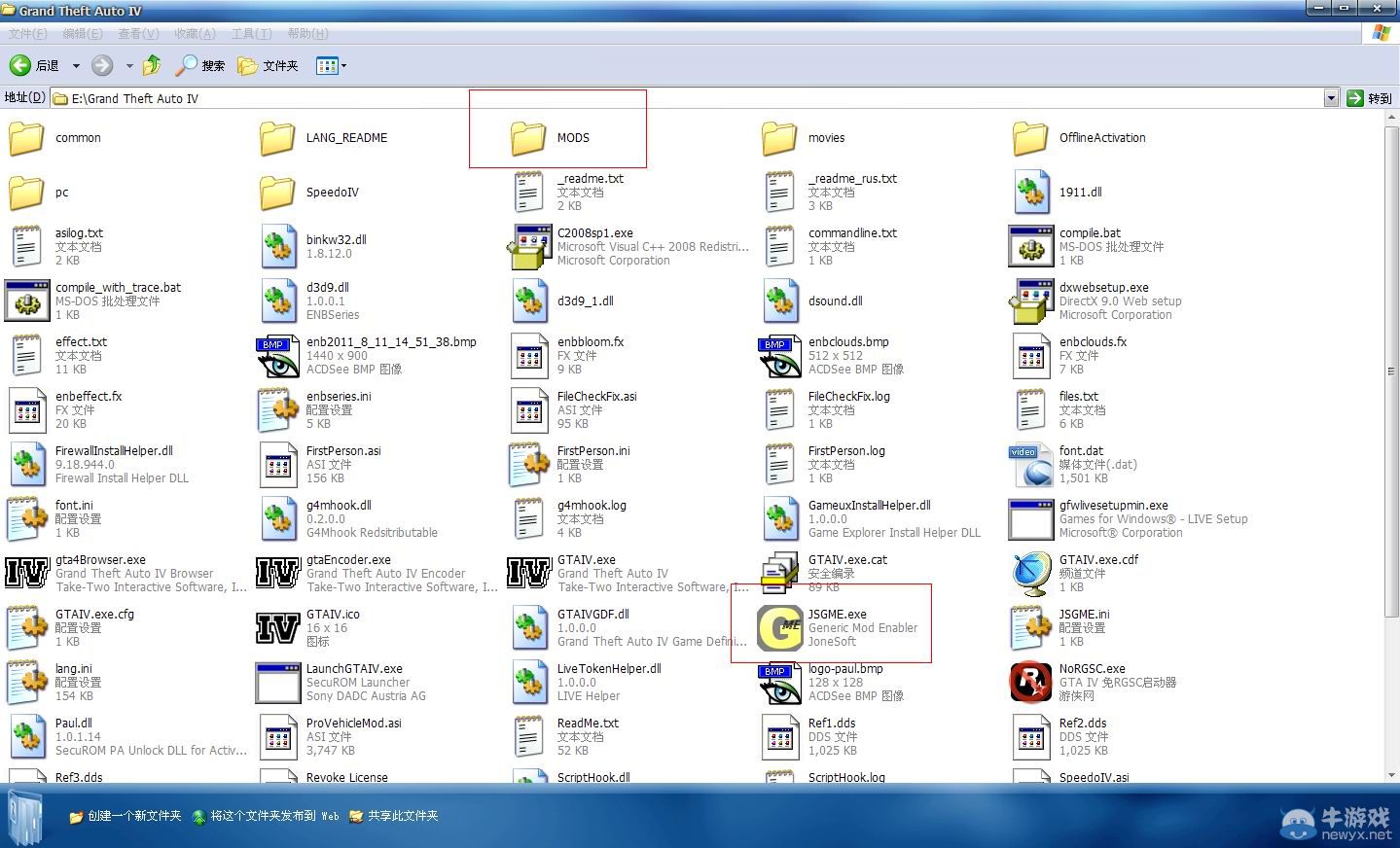The image size is (1400, 848).
Task: Select file name FileCheckFix.asi
Action: pyautogui.click(x=596, y=397)
